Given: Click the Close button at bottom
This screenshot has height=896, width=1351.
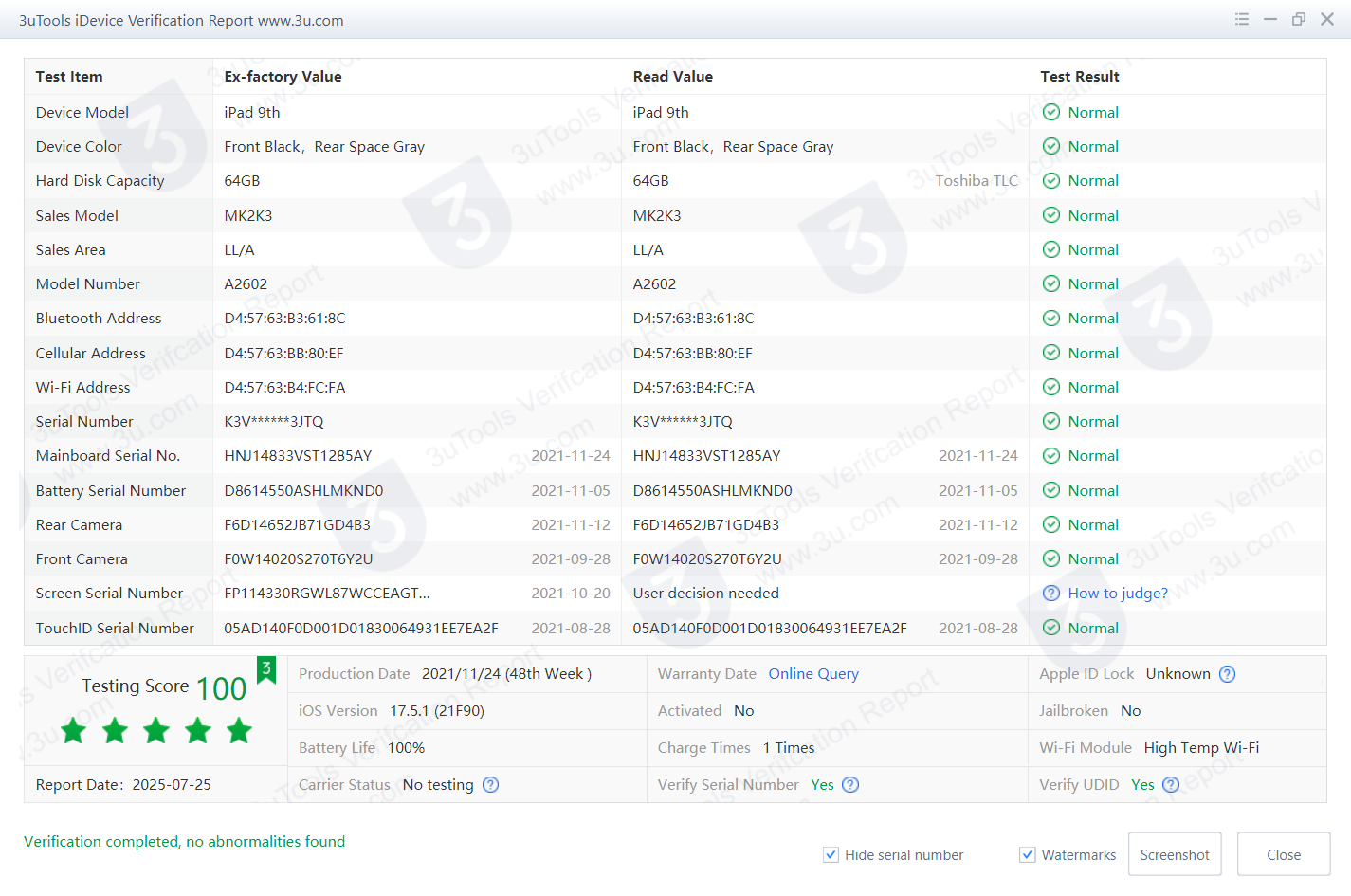Looking at the screenshot, I should click(1283, 855).
